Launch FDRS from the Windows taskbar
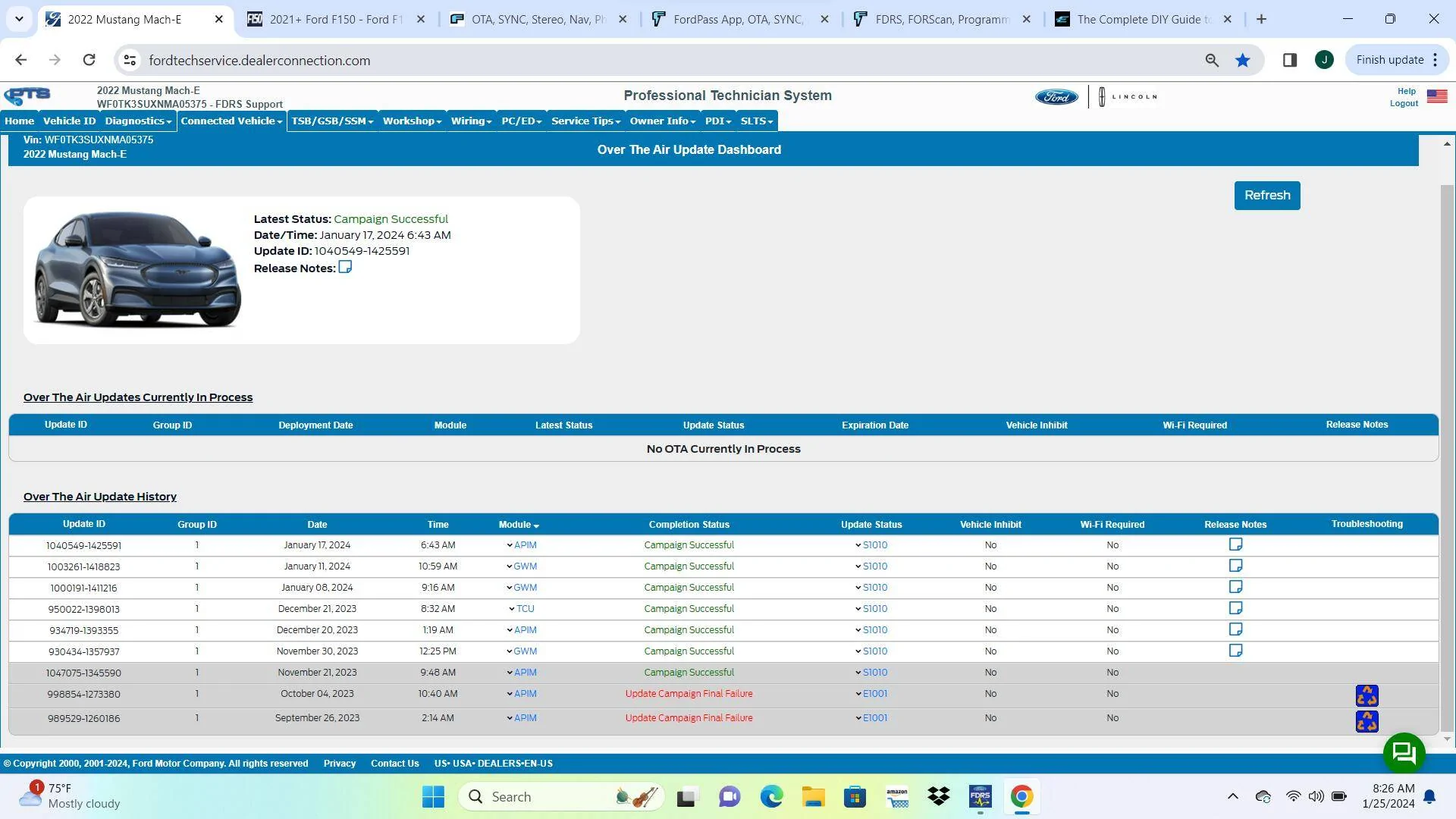Image resolution: width=1456 pixels, height=819 pixels. (x=980, y=797)
